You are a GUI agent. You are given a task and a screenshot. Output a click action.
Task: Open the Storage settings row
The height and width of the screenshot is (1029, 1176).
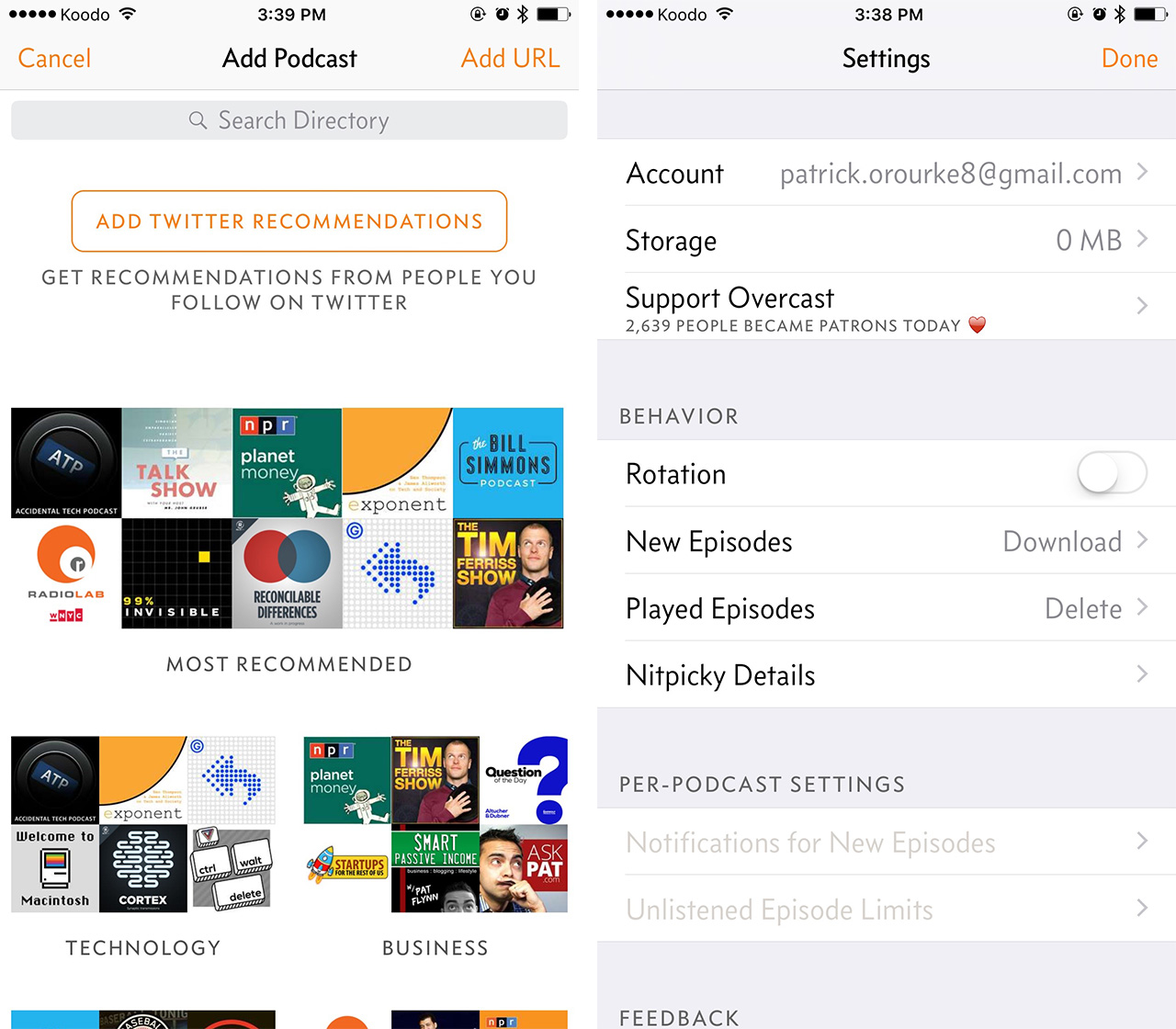pyautogui.click(x=887, y=241)
